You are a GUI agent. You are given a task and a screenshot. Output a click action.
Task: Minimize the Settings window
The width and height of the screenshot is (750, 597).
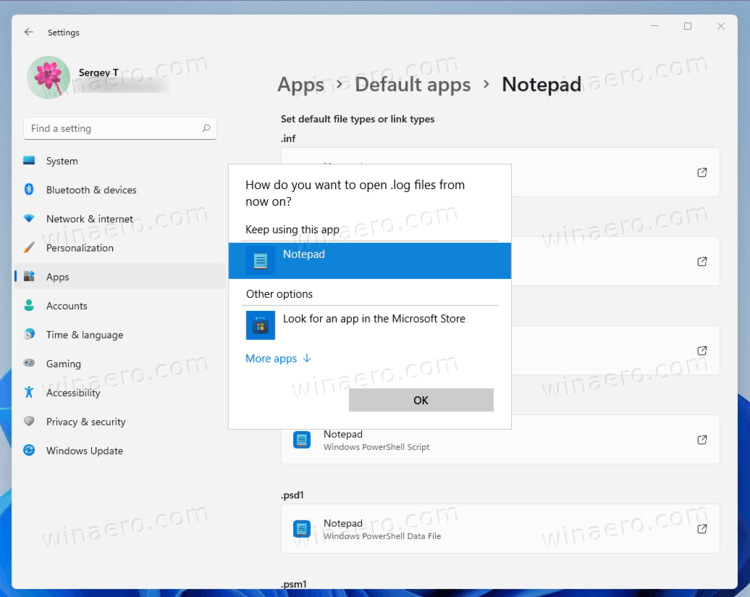(x=654, y=26)
